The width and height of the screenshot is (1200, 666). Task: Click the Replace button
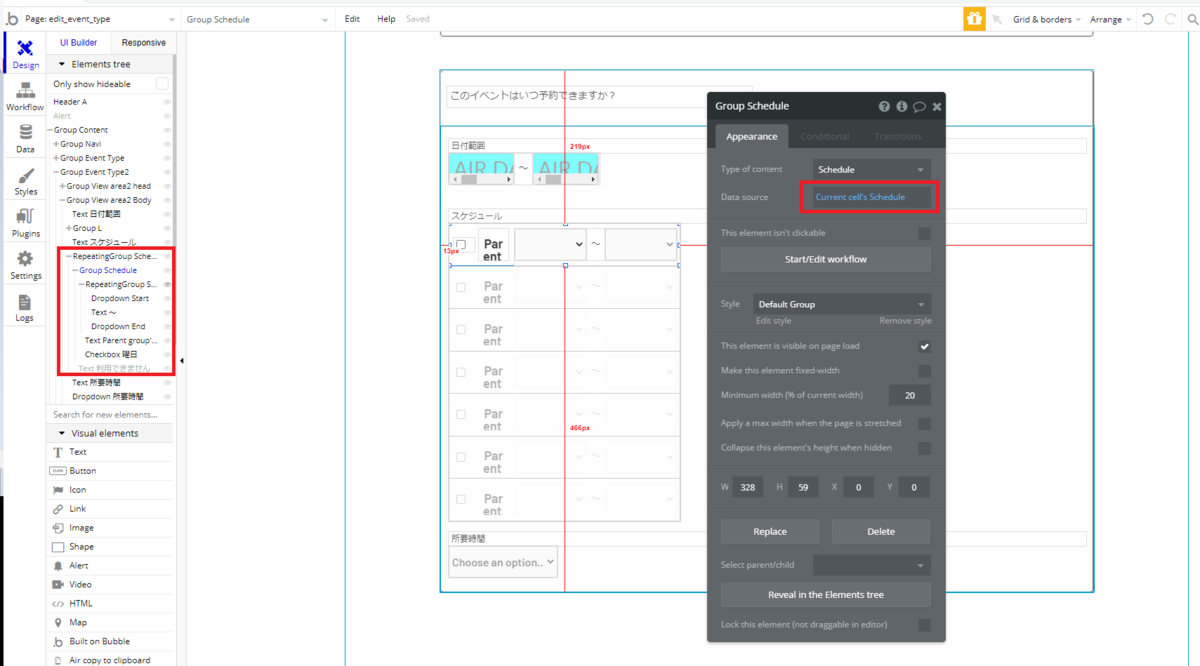pyautogui.click(x=770, y=531)
